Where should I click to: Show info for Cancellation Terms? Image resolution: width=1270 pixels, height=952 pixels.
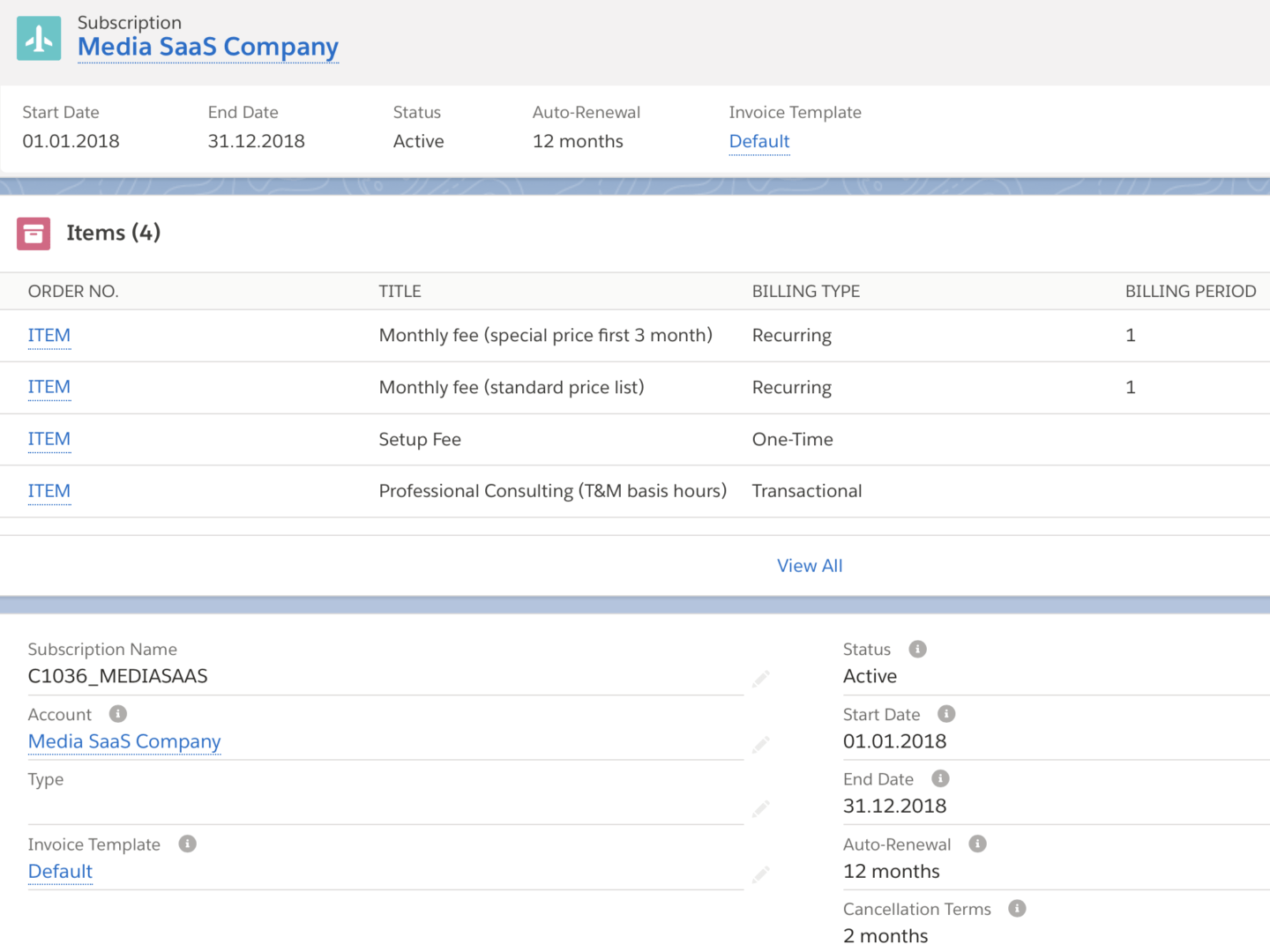click(1017, 908)
